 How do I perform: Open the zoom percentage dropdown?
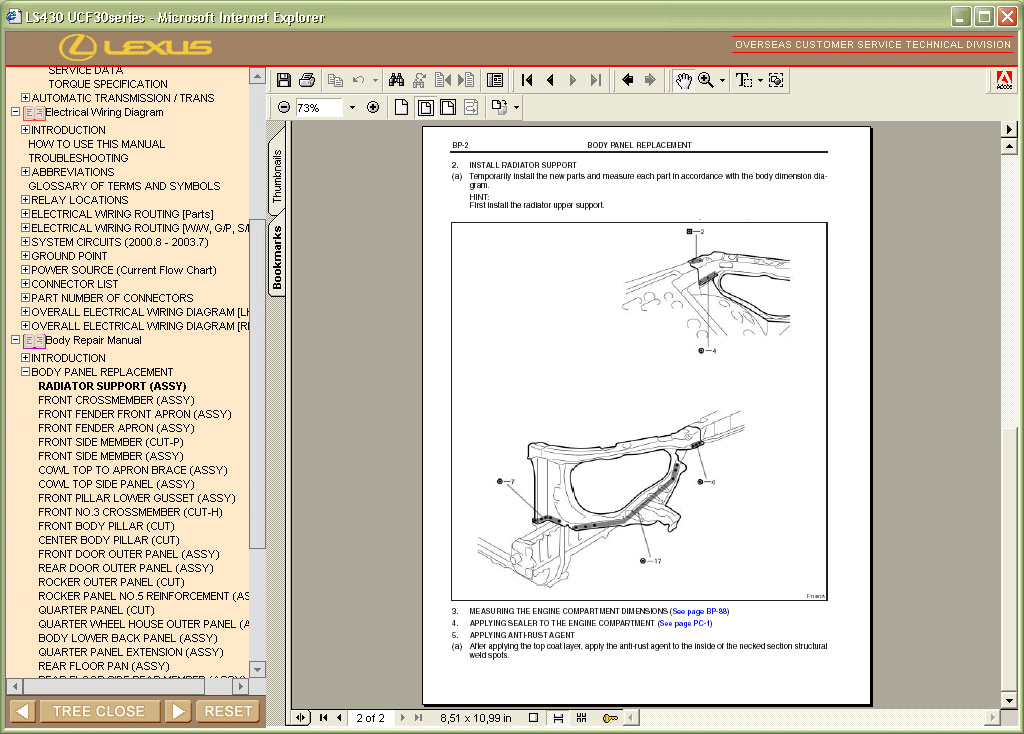point(352,107)
